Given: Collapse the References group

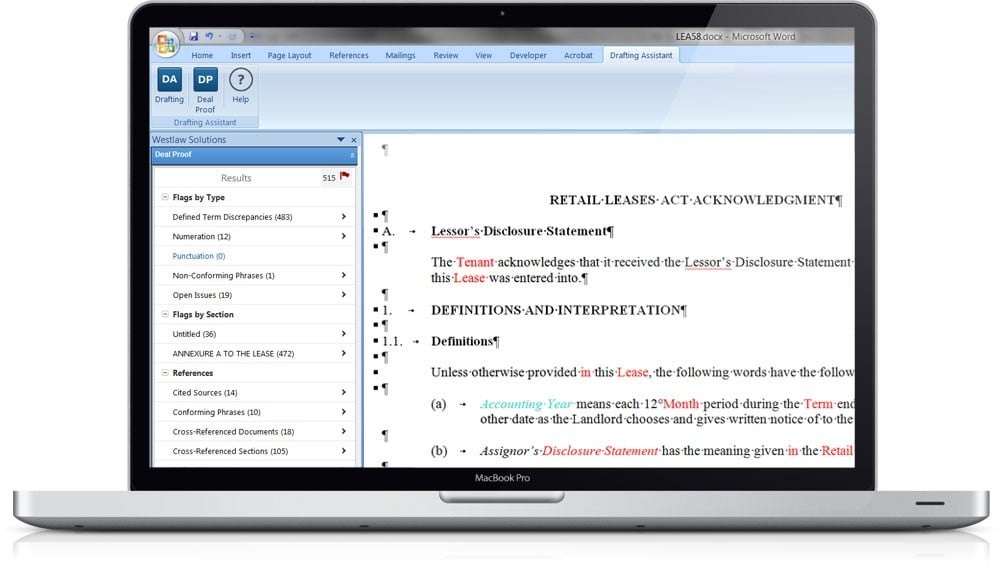Looking at the screenshot, I should pos(165,373).
